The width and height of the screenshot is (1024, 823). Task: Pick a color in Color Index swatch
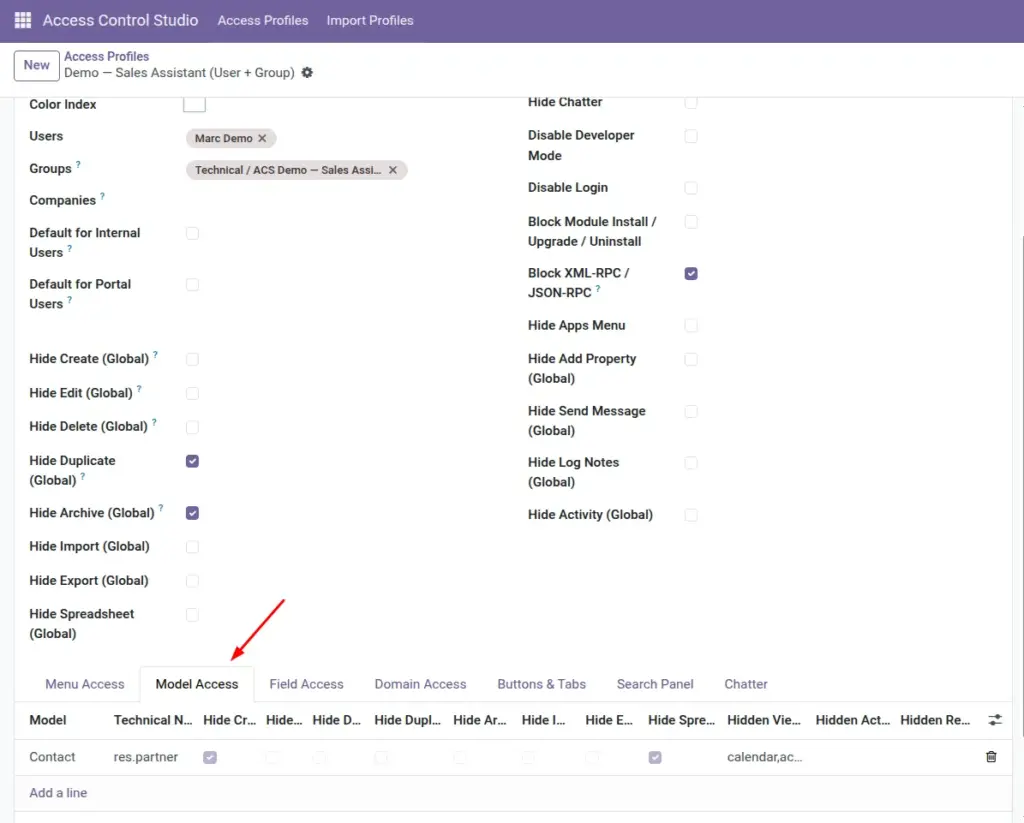(x=195, y=105)
